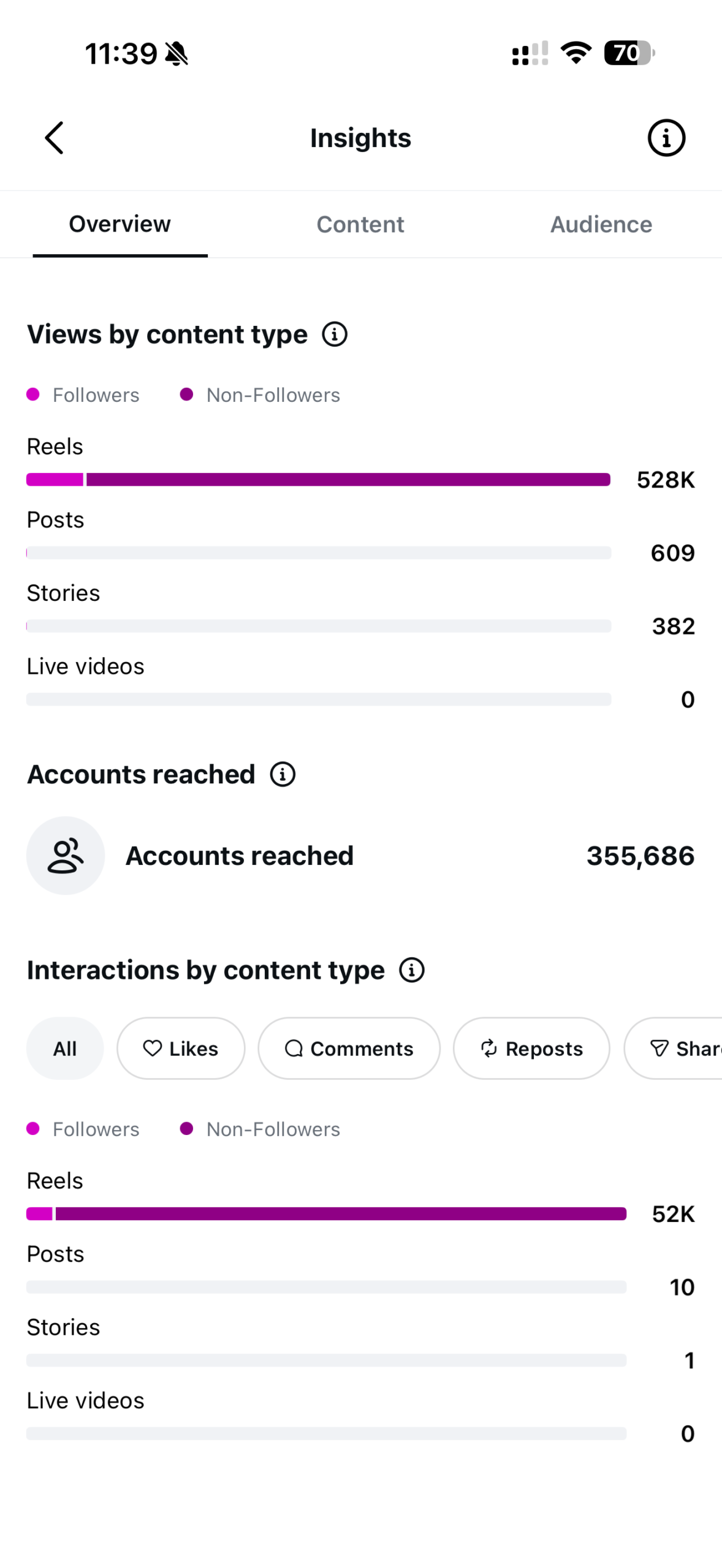The width and height of the screenshot is (722, 1568).
Task: Tap the back arrow icon
Action: (55, 138)
